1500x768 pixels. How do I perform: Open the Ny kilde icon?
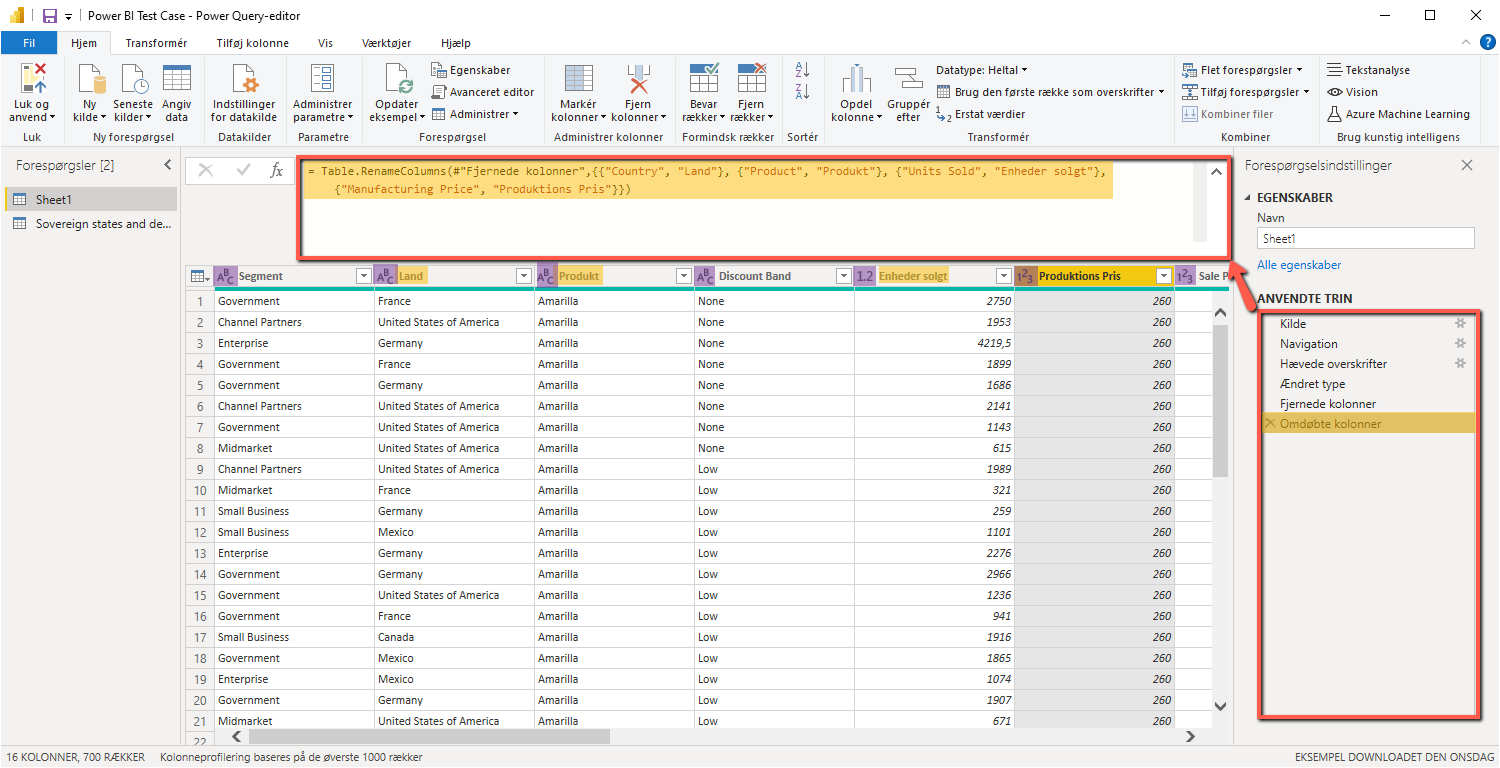pyautogui.click(x=91, y=79)
